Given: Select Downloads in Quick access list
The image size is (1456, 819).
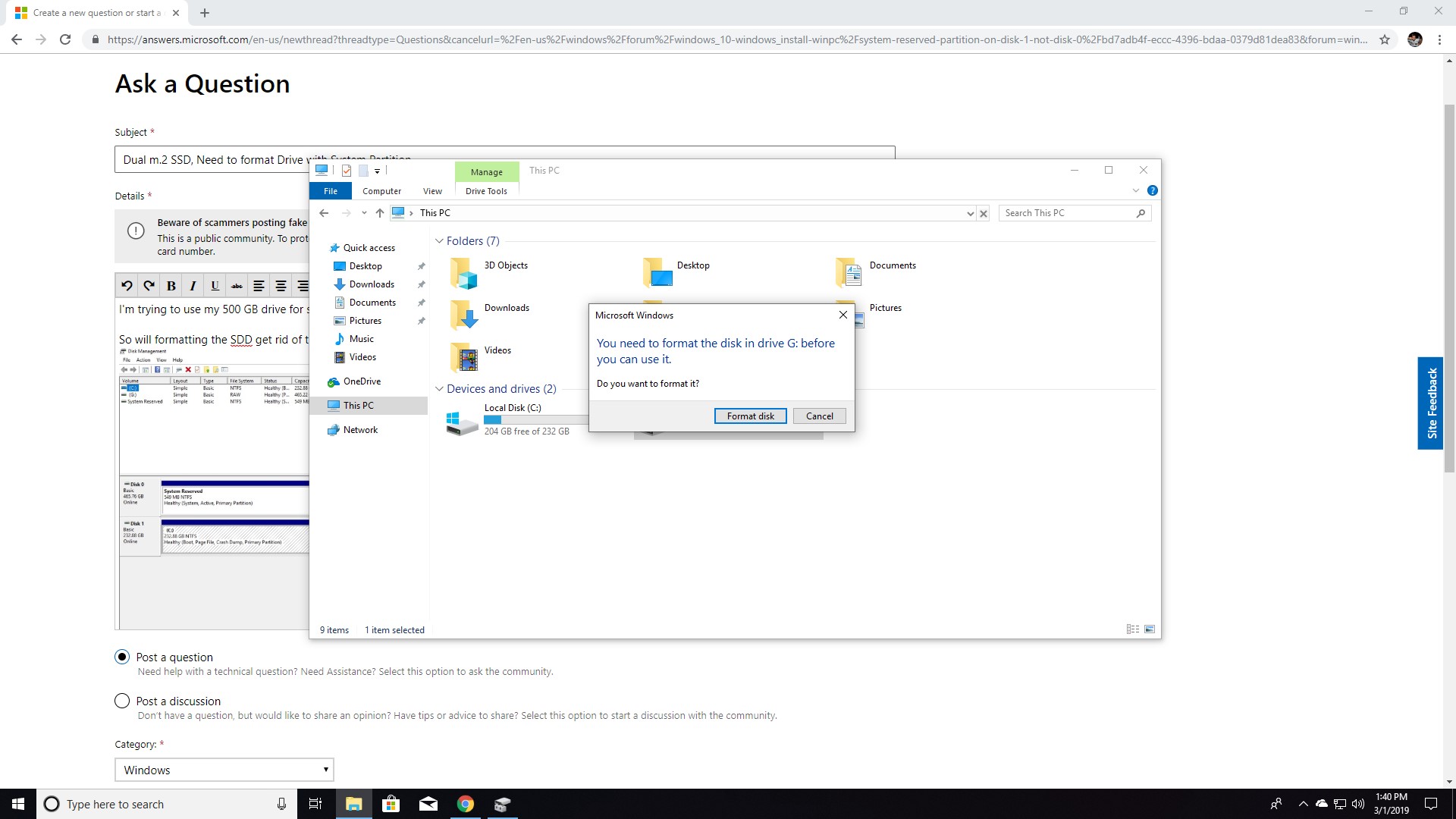Looking at the screenshot, I should tap(372, 284).
